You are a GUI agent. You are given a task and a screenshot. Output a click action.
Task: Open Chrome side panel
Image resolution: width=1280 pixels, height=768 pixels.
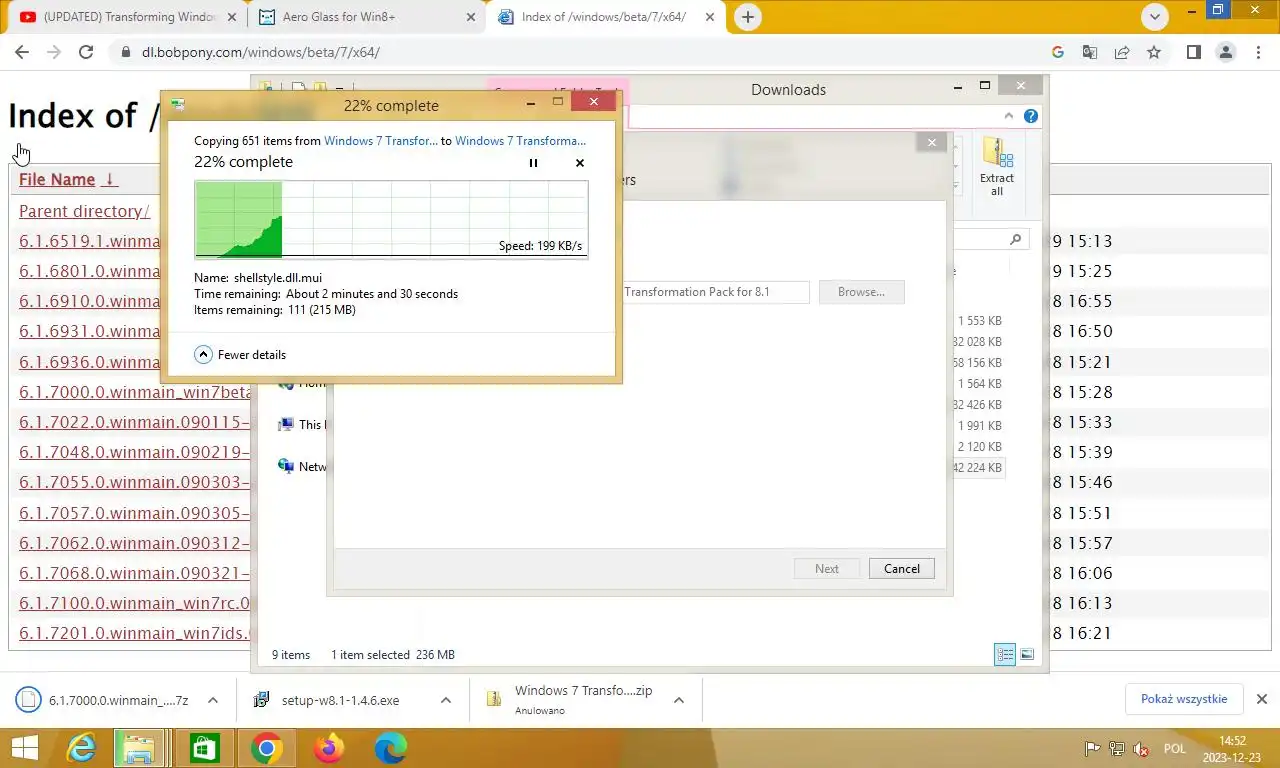(x=1193, y=52)
